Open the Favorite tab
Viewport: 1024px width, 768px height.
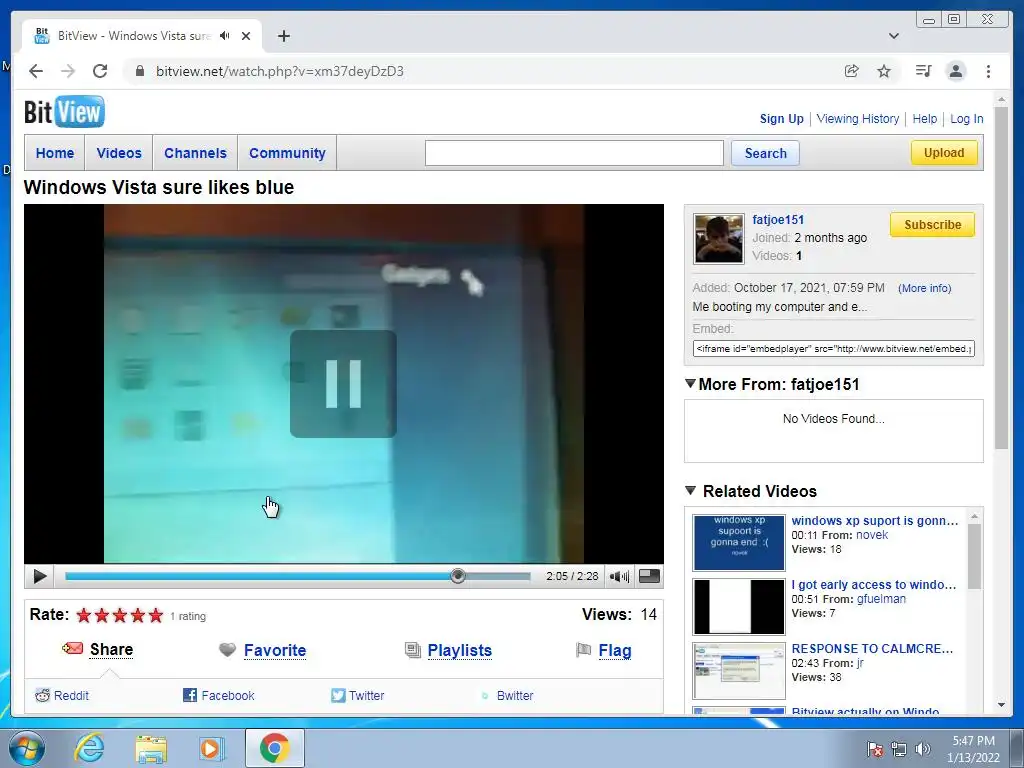(275, 650)
